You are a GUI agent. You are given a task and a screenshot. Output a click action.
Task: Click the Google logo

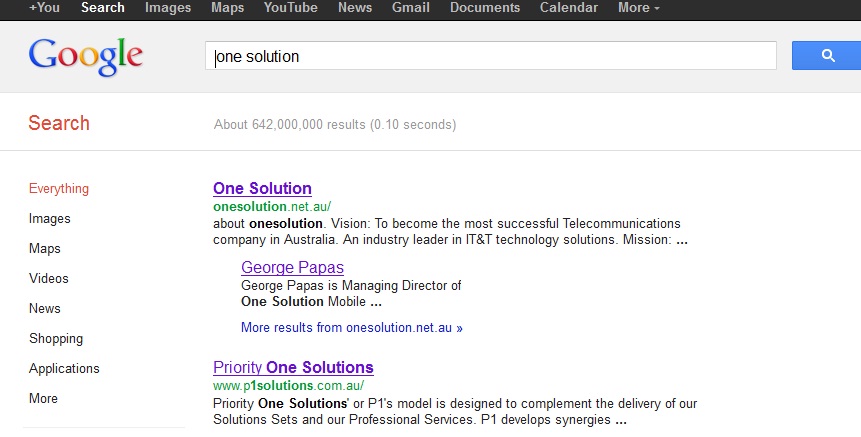tap(86, 57)
